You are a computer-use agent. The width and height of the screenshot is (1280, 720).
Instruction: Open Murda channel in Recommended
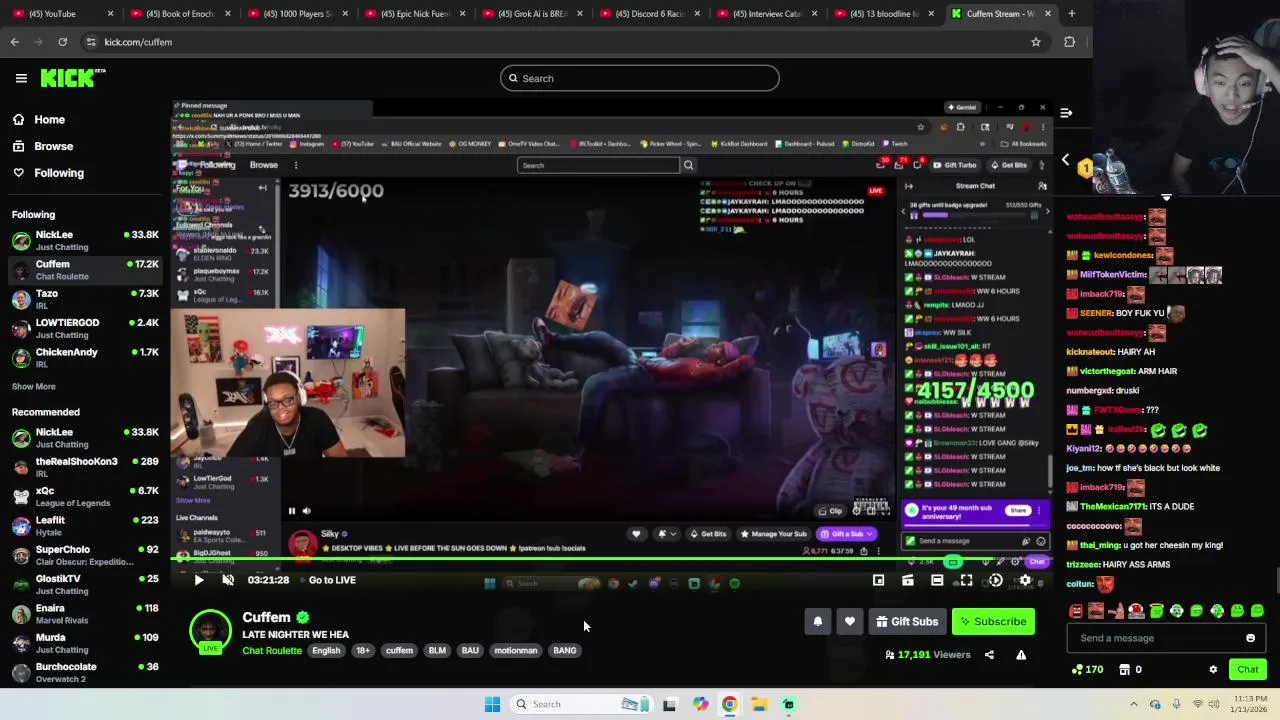pos(84,643)
